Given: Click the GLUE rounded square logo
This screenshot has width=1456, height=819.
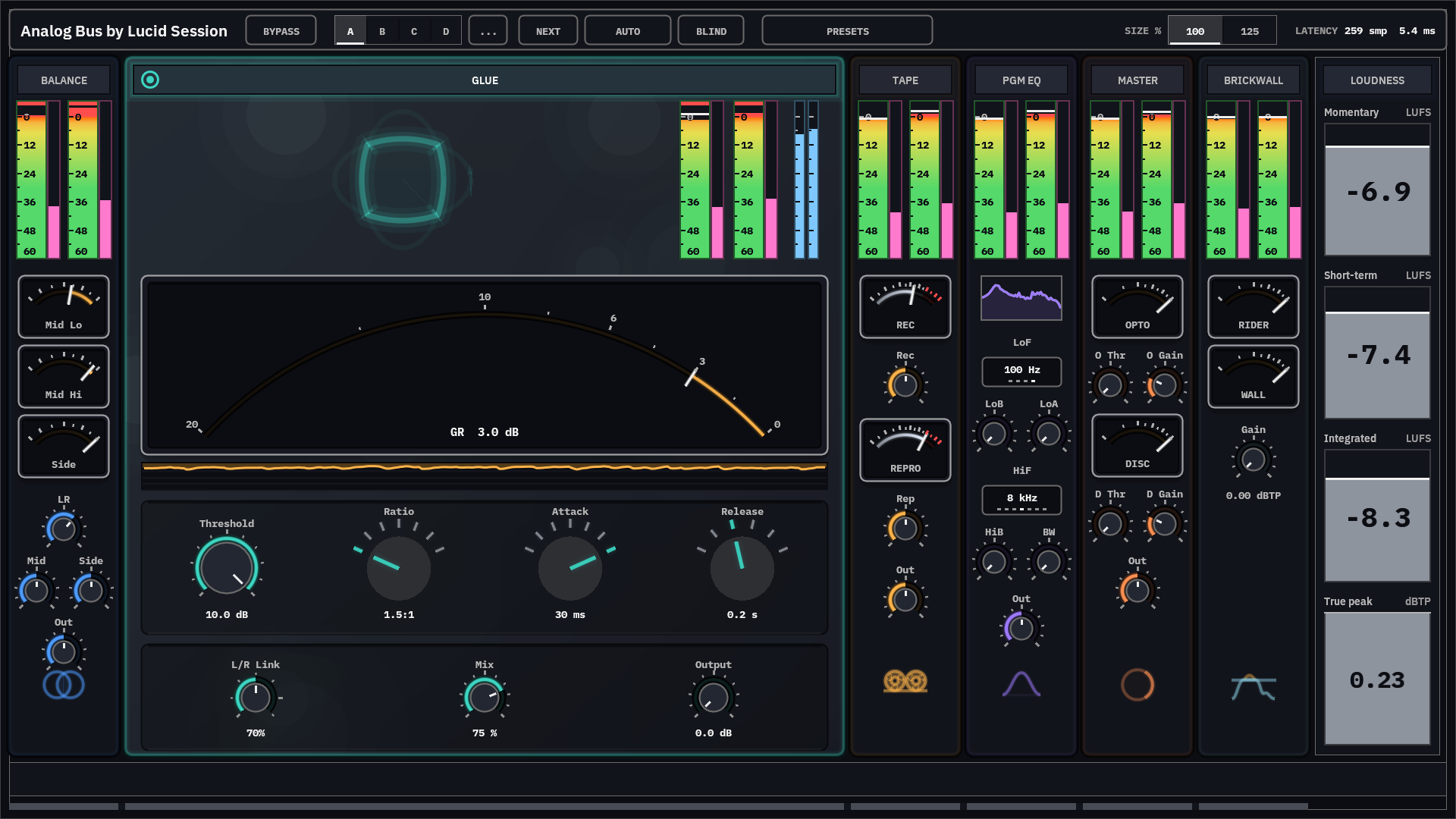Looking at the screenshot, I should pyautogui.click(x=402, y=180).
